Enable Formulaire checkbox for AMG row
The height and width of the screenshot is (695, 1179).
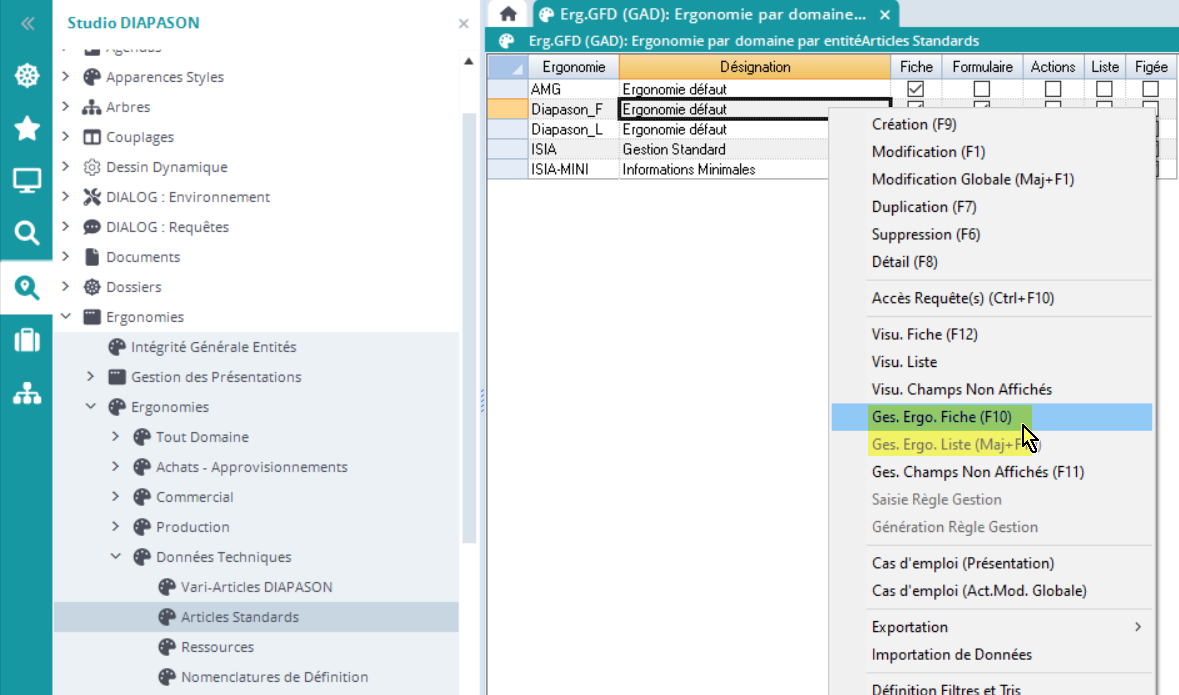coord(982,89)
